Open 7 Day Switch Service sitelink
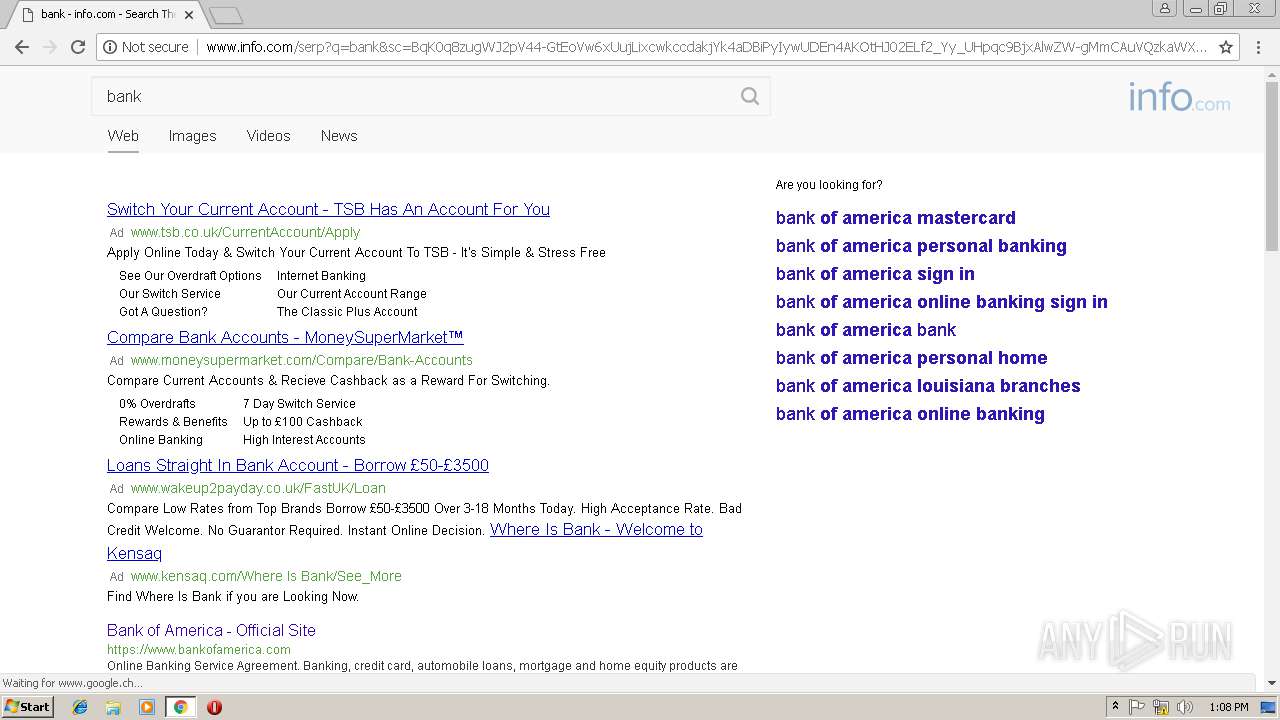 (299, 404)
